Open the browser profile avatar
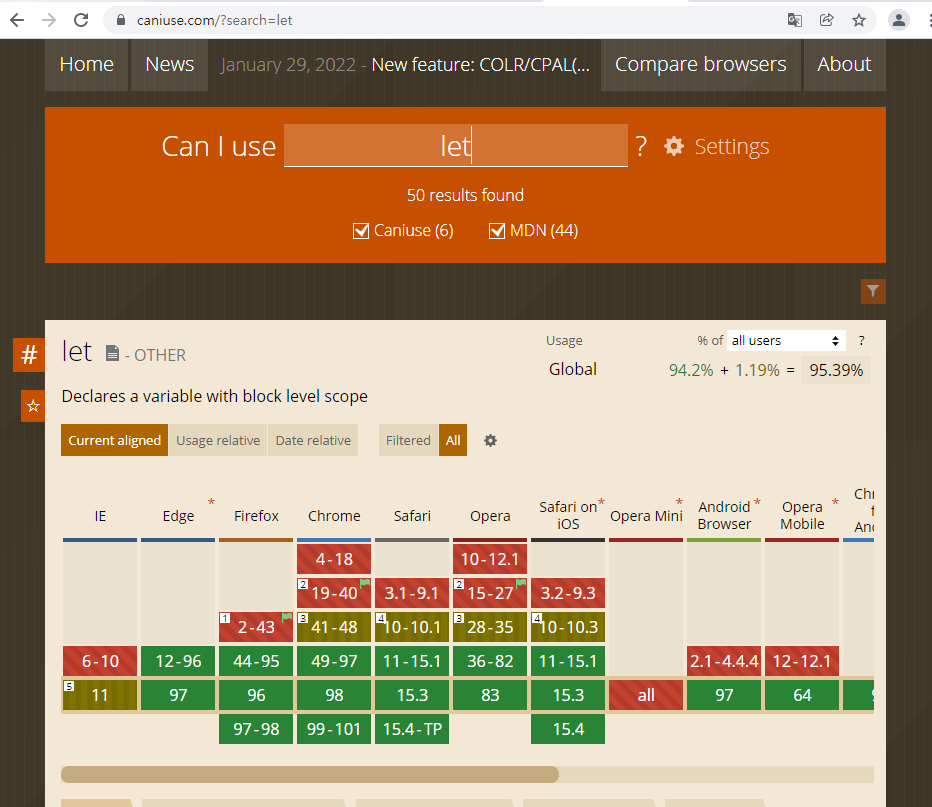This screenshot has width=932, height=807. (899, 20)
